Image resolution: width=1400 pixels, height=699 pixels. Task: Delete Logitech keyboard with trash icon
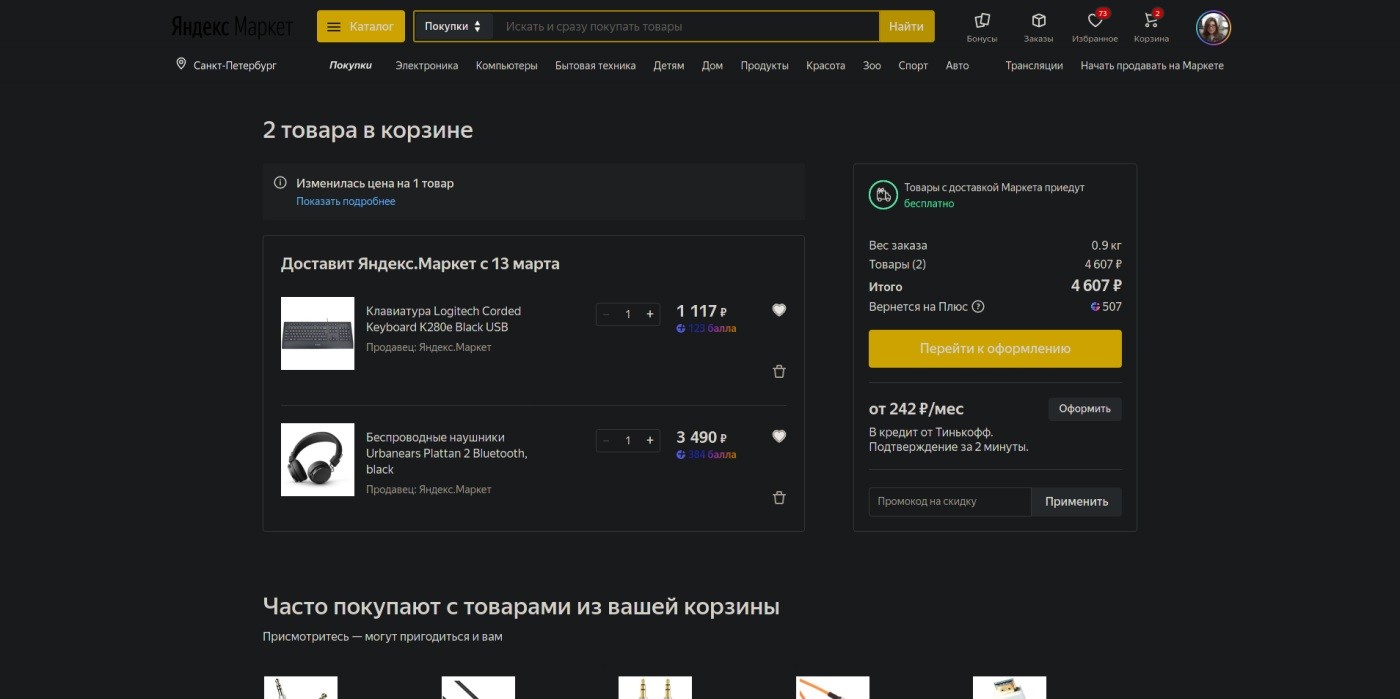[x=779, y=371]
